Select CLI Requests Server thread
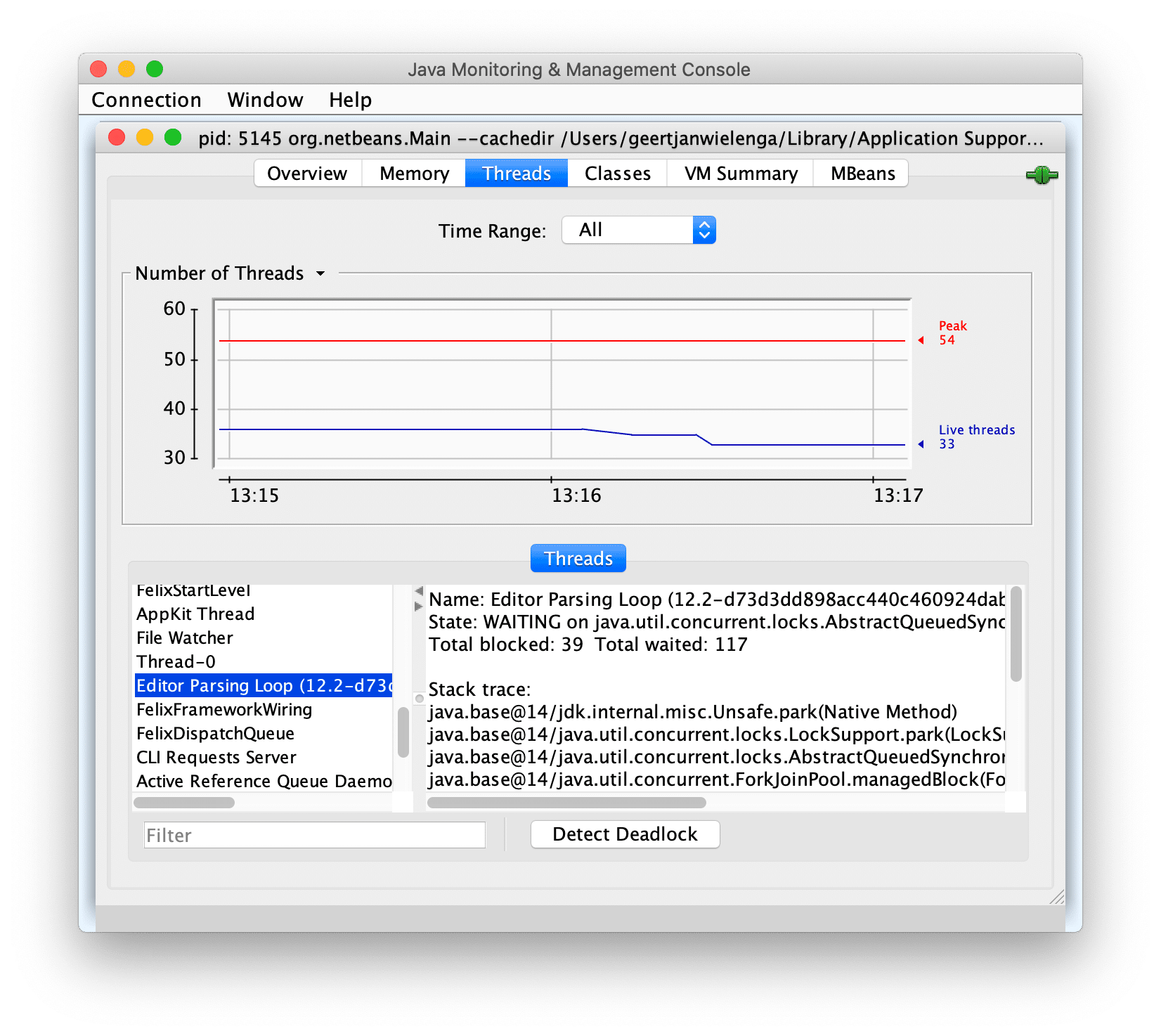Screen dimensions: 1161x1036 point(216,758)
